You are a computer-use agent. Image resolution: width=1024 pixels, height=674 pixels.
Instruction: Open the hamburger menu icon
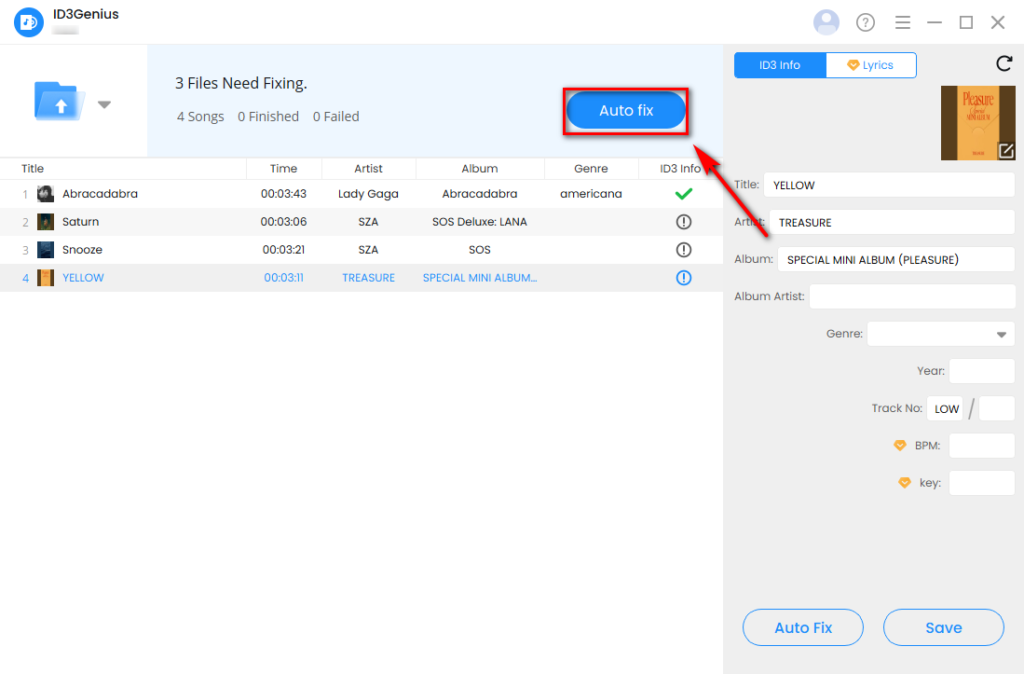pyautogui.click(x=902, y=21)
